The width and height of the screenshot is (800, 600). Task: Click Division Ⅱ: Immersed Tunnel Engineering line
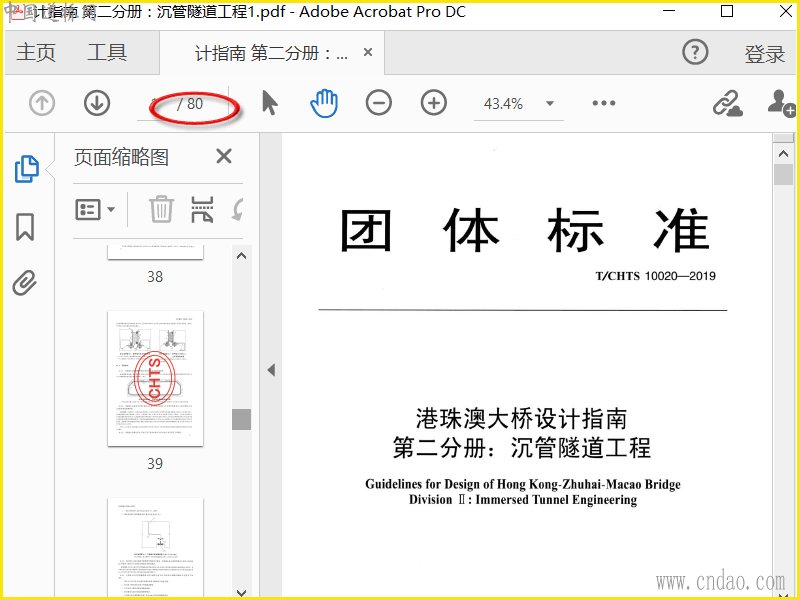[522, 499]
